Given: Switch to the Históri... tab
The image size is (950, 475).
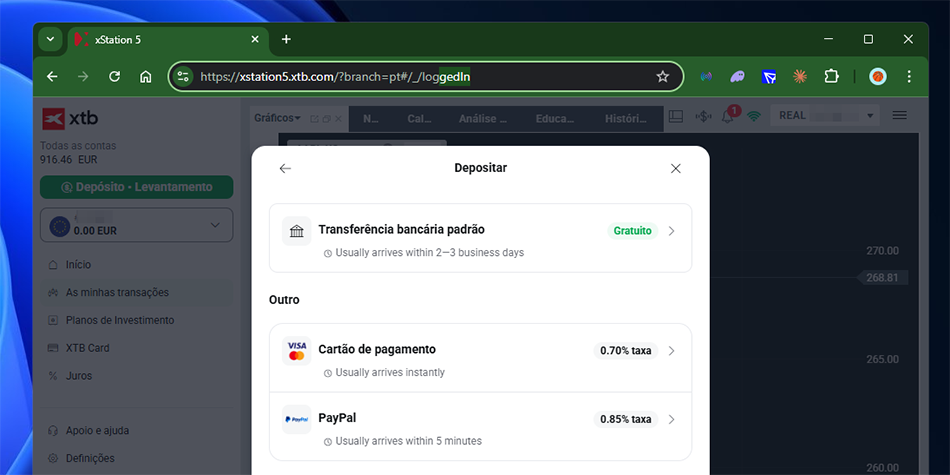Looking at the screenshot, I should tap(625, 119).
